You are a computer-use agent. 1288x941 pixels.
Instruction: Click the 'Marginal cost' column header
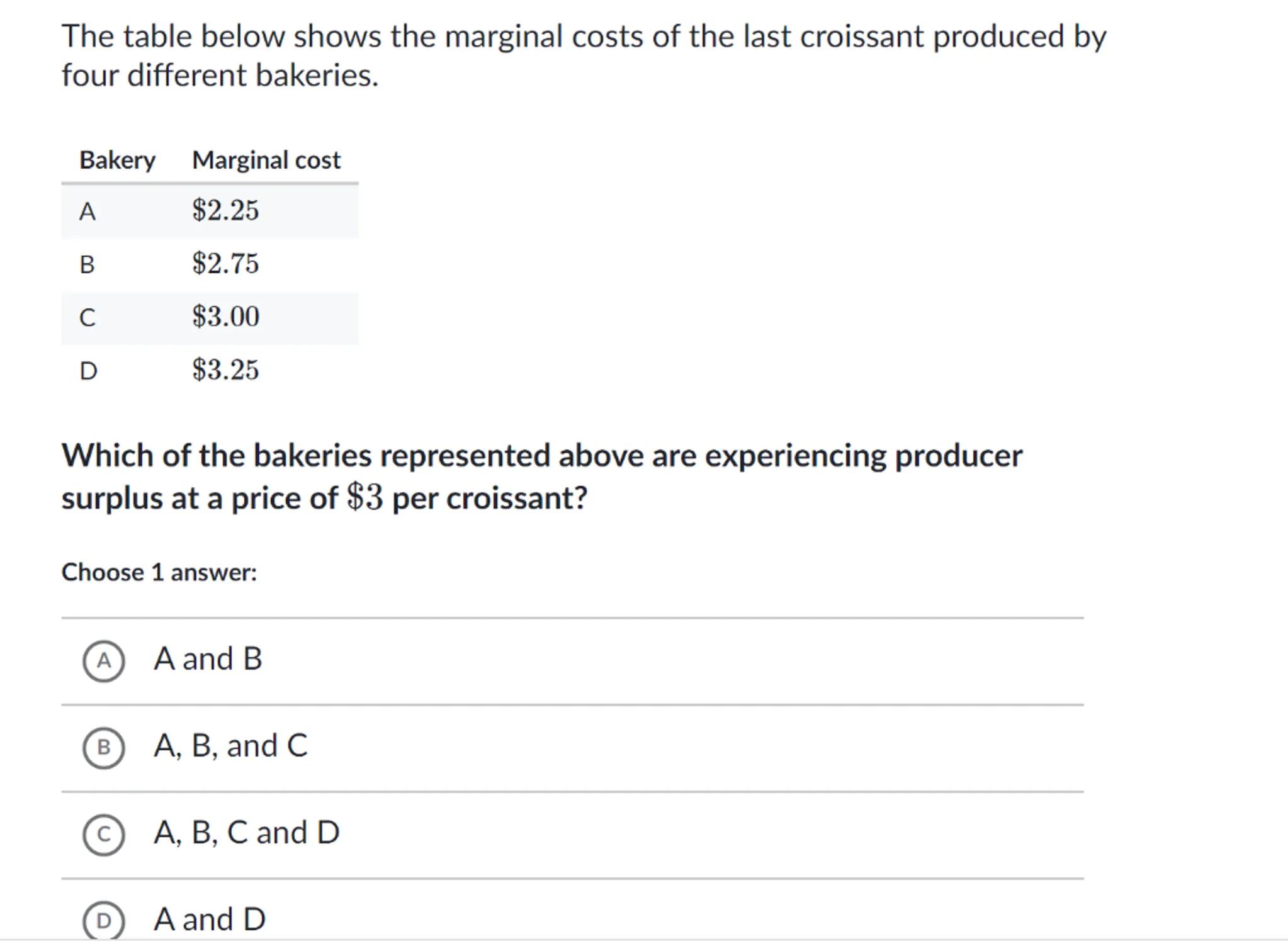266,160
